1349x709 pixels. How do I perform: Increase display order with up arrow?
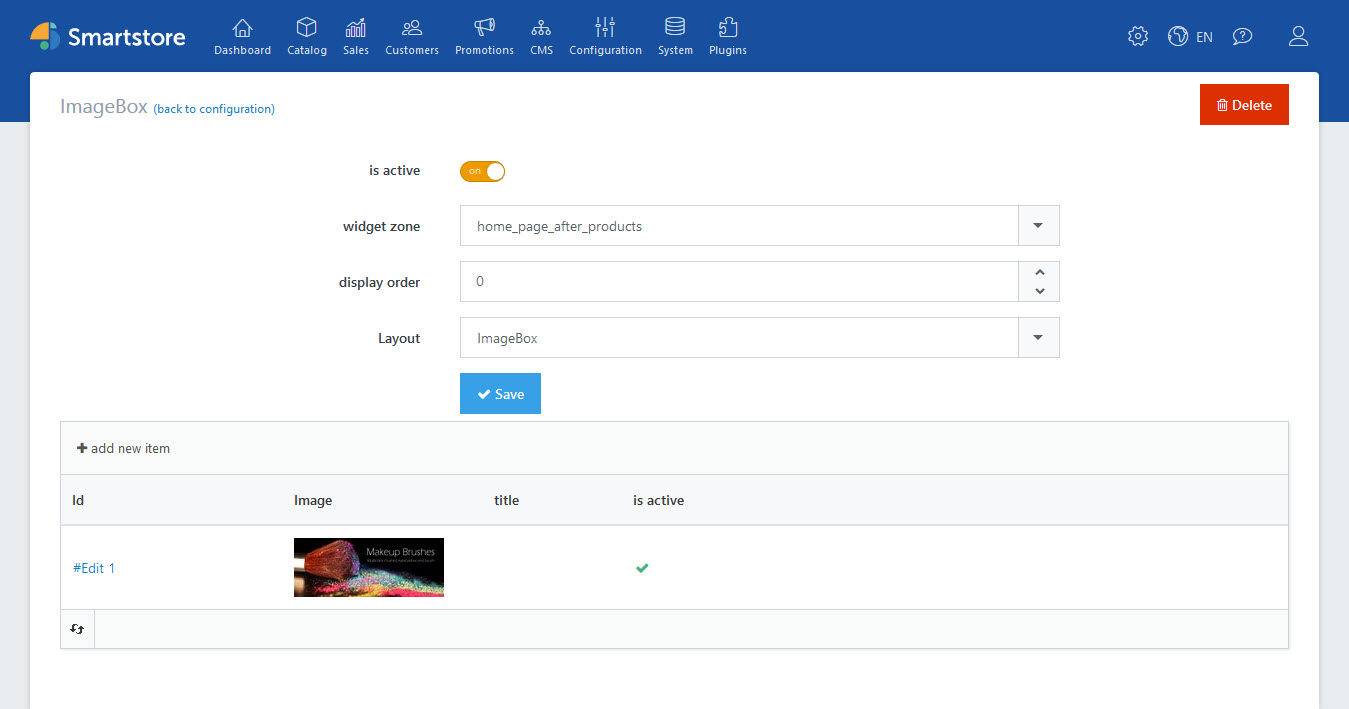[x=1039, y=272]
